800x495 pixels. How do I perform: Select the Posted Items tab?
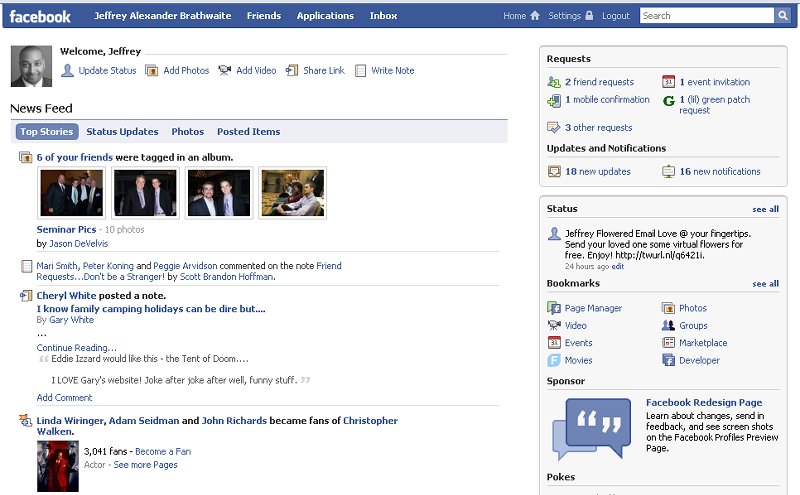click(248, 132)
